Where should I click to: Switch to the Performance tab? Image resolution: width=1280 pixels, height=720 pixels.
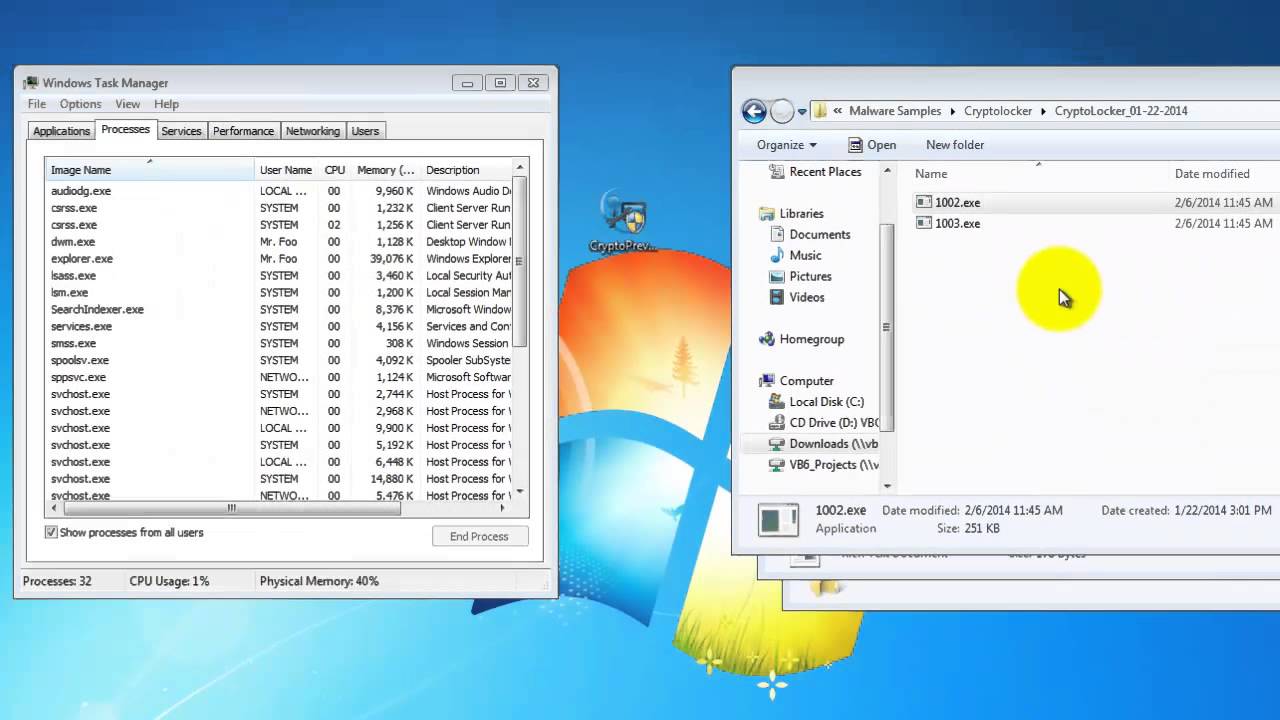(x=243, y=131)
